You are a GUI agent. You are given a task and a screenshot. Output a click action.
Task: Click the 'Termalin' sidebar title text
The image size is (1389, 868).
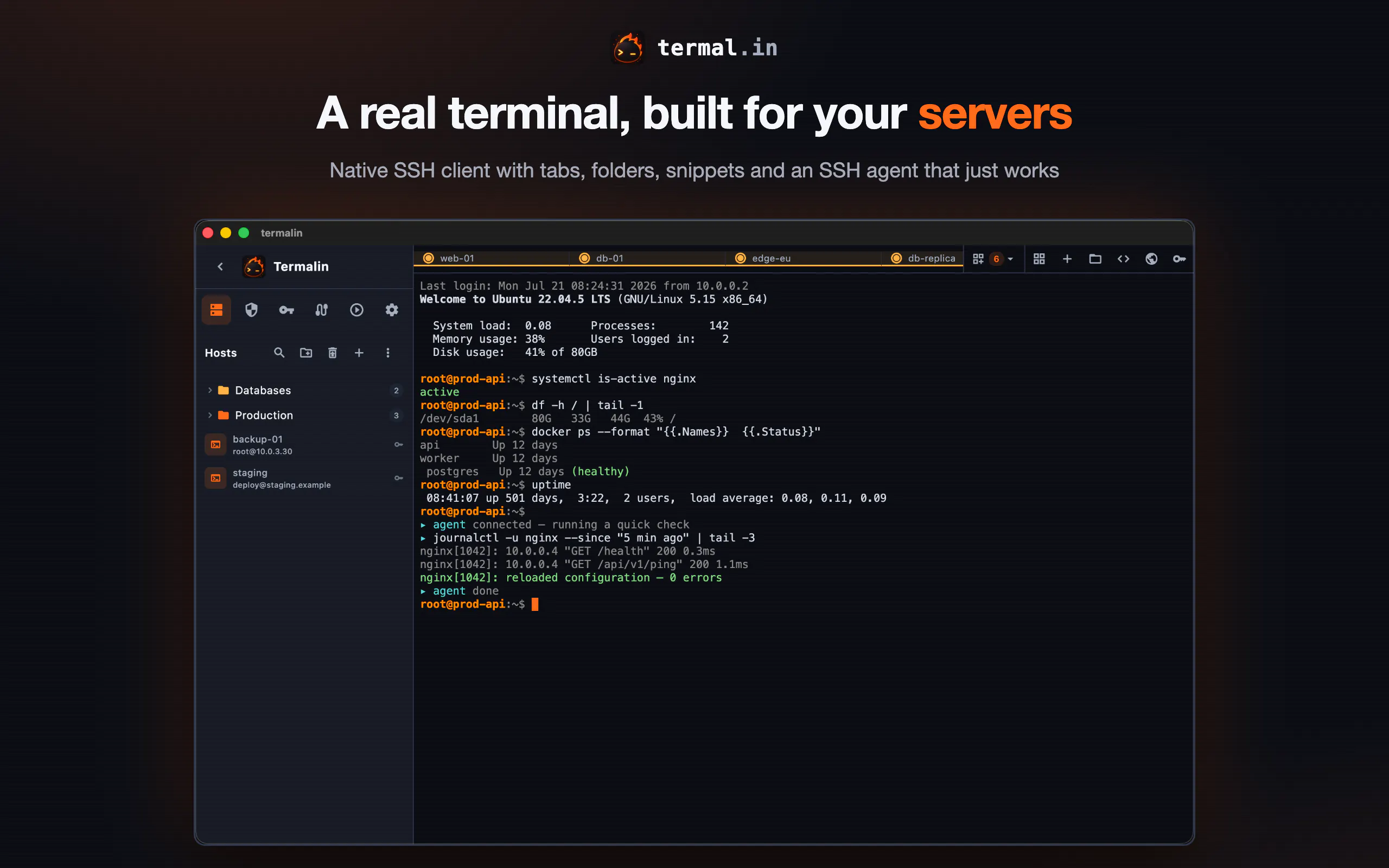click(x=301, y=266)
